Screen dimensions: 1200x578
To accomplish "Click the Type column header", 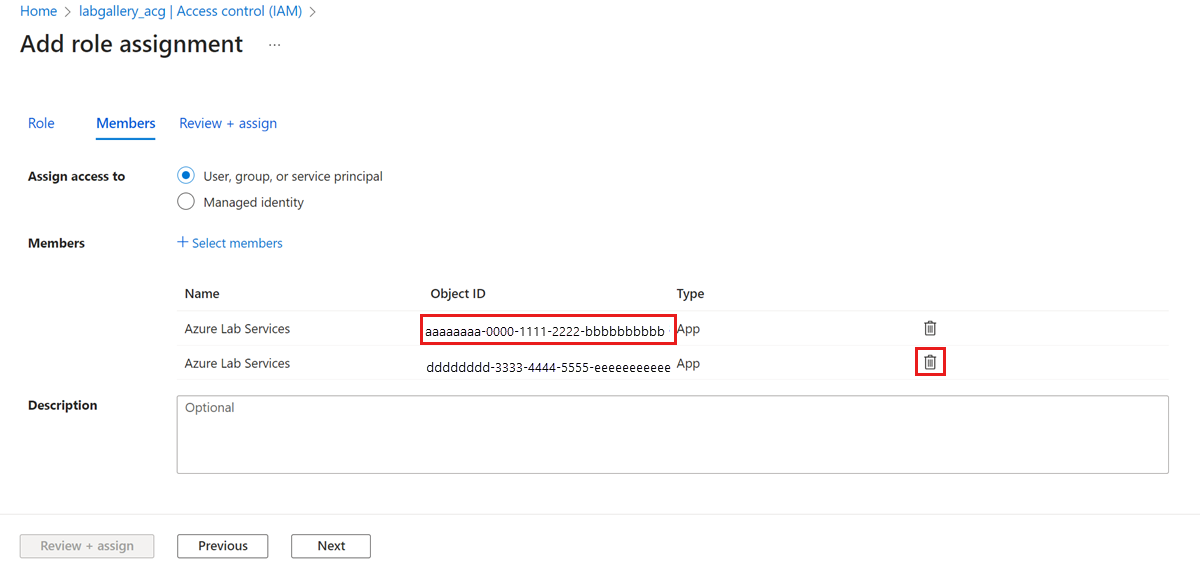I will [690, 294].
